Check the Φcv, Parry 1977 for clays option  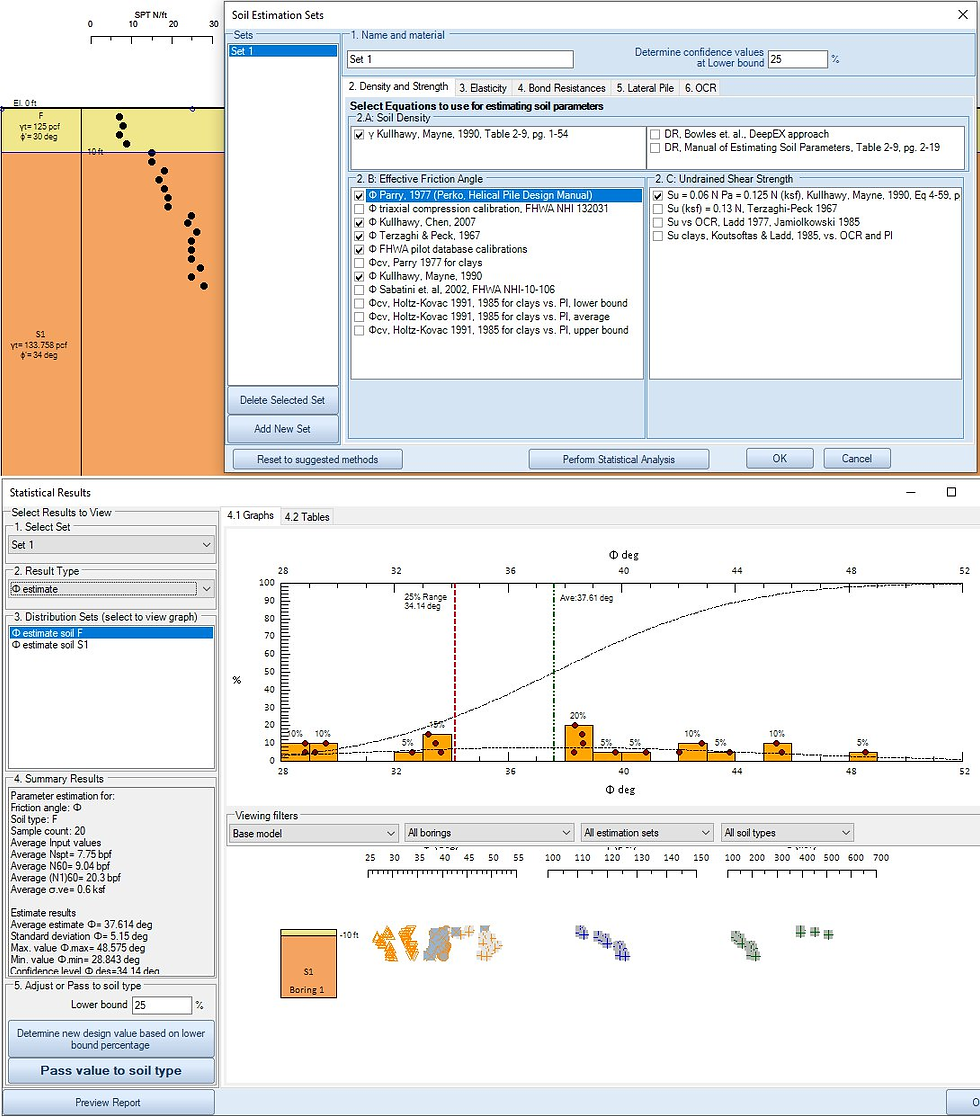pos(358,262)
